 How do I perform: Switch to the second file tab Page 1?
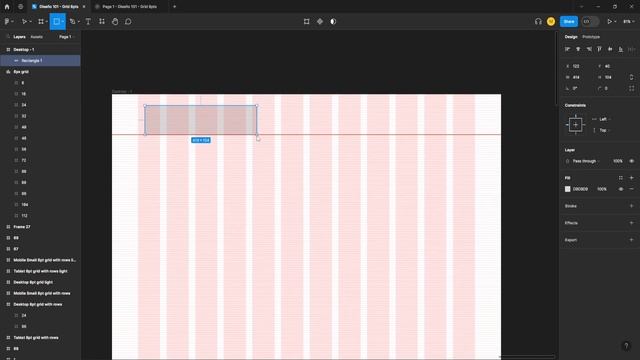click(129, 7)
